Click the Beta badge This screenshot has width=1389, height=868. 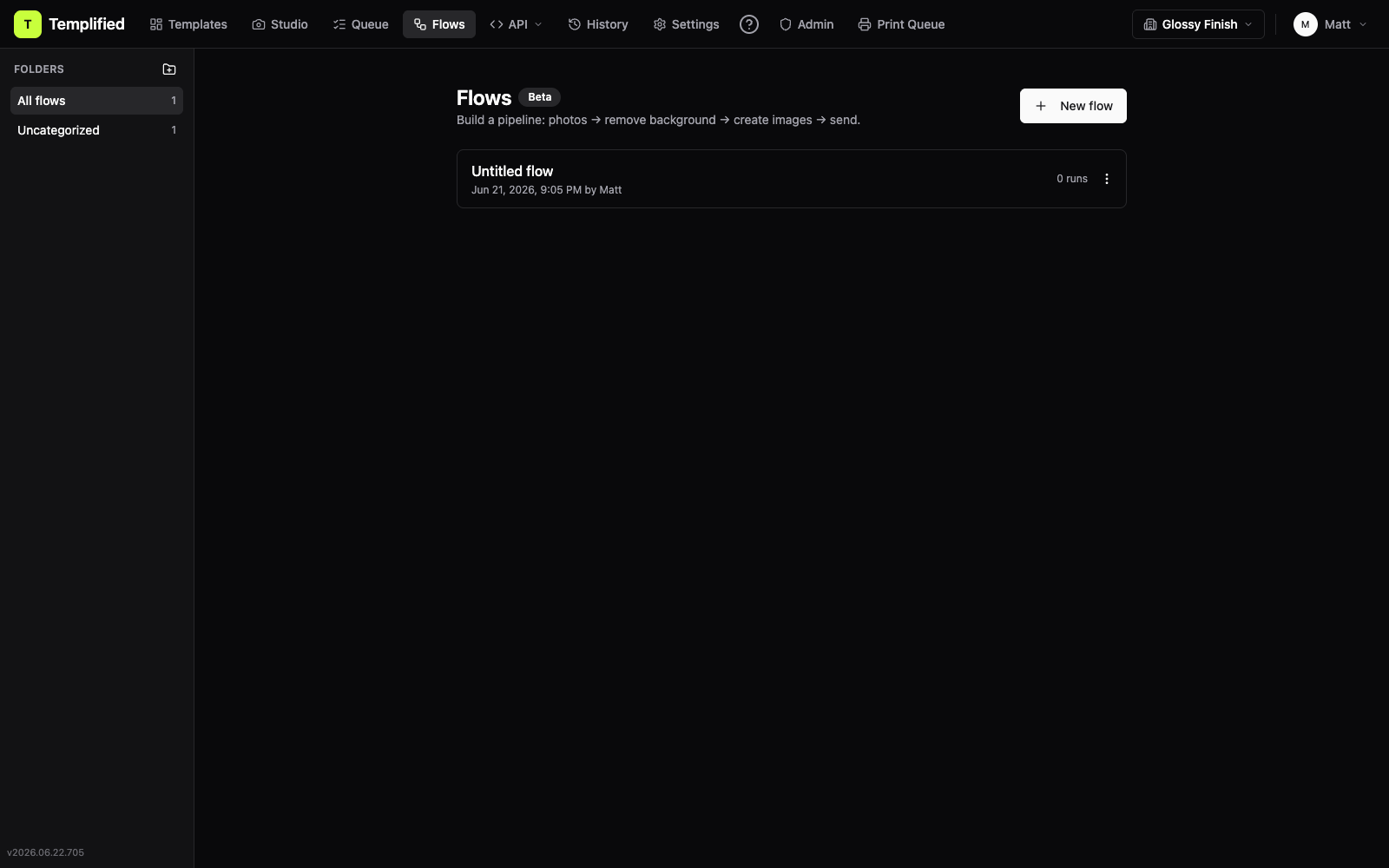pos(540,97)
